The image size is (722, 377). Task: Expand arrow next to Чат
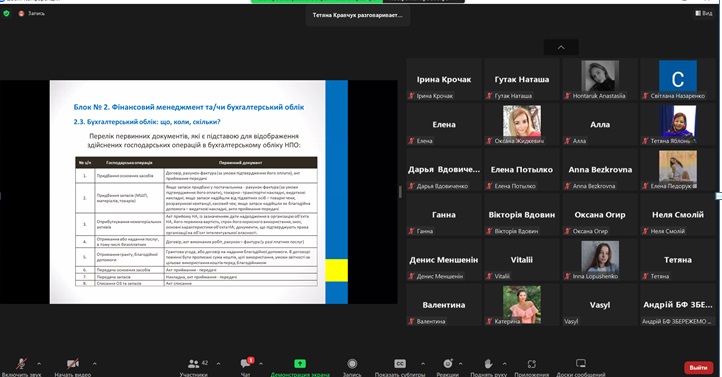click(x=261, y=364)
